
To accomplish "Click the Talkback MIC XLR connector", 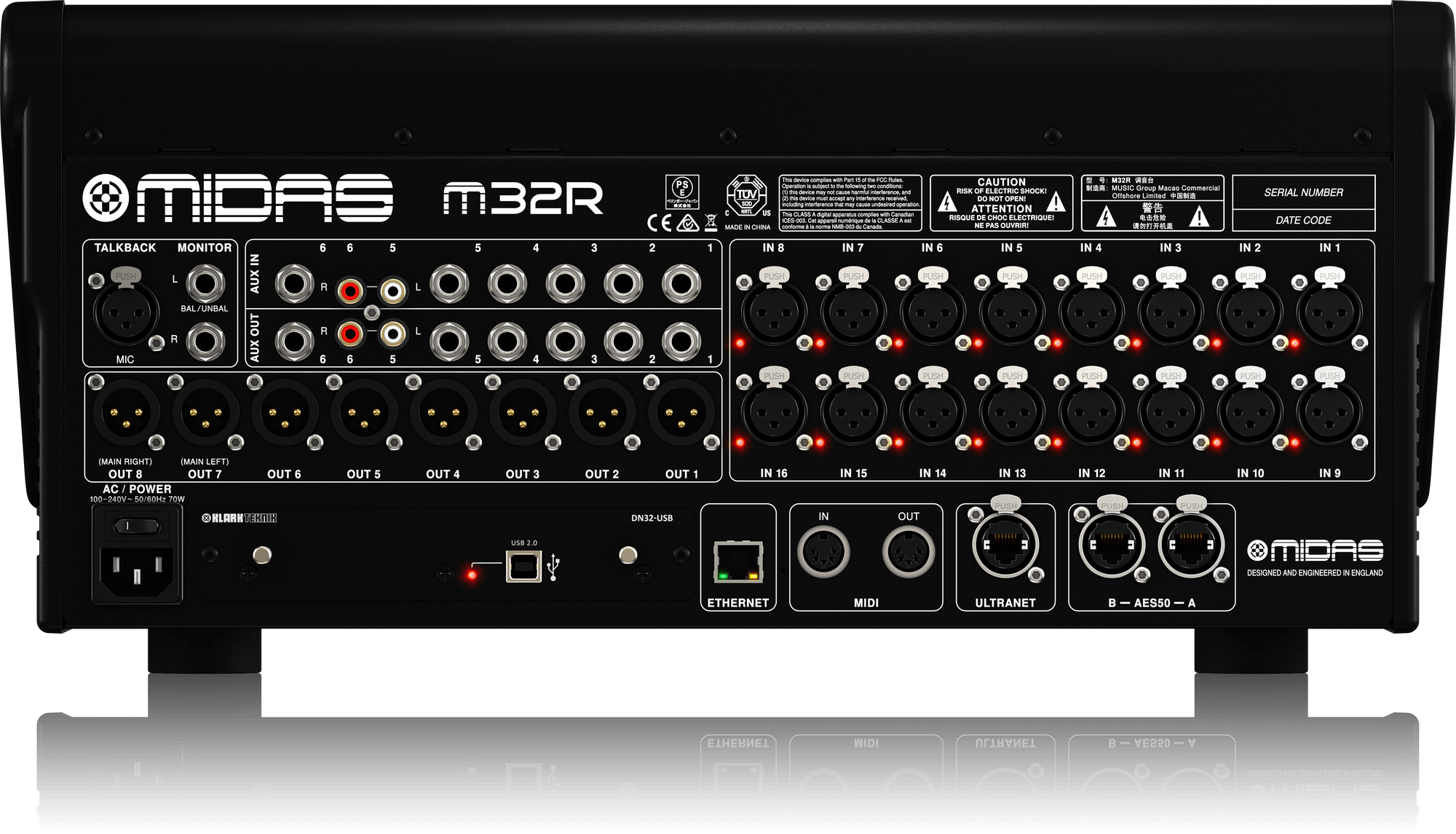I will pyautogui.click(x=125, y=313).
